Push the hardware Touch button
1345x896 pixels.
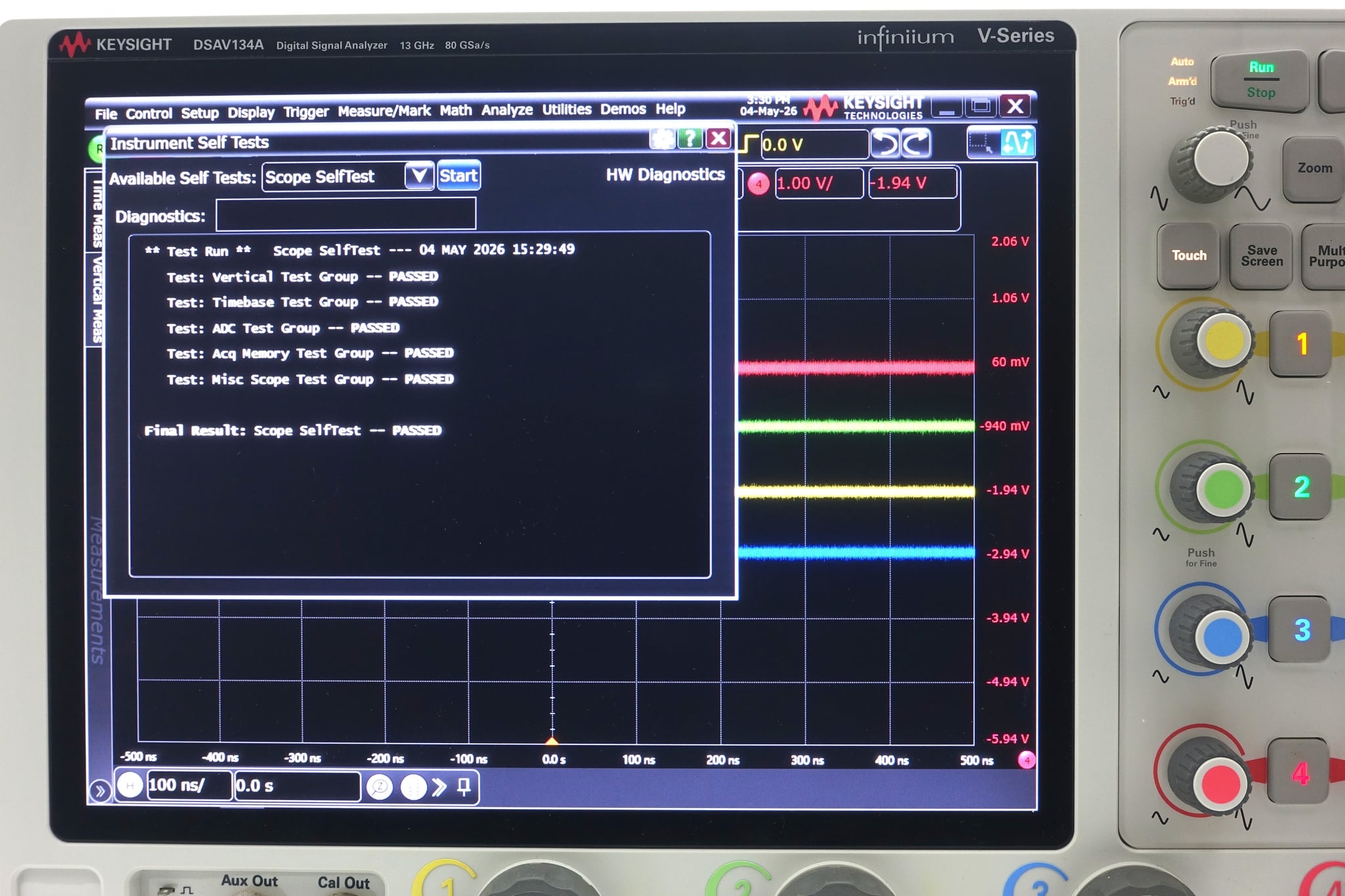[x=1189, y=255]
